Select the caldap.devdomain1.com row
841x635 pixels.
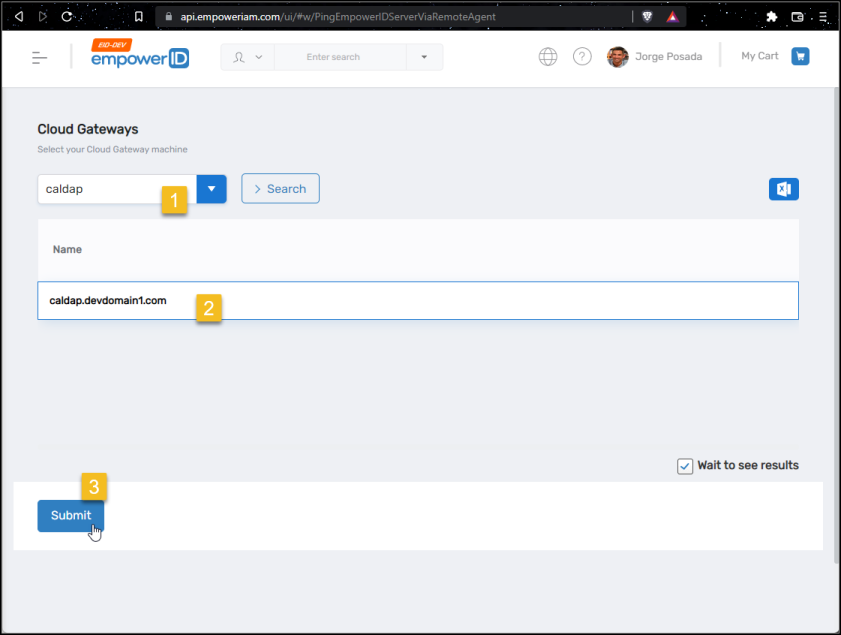(x=417, y=300)
